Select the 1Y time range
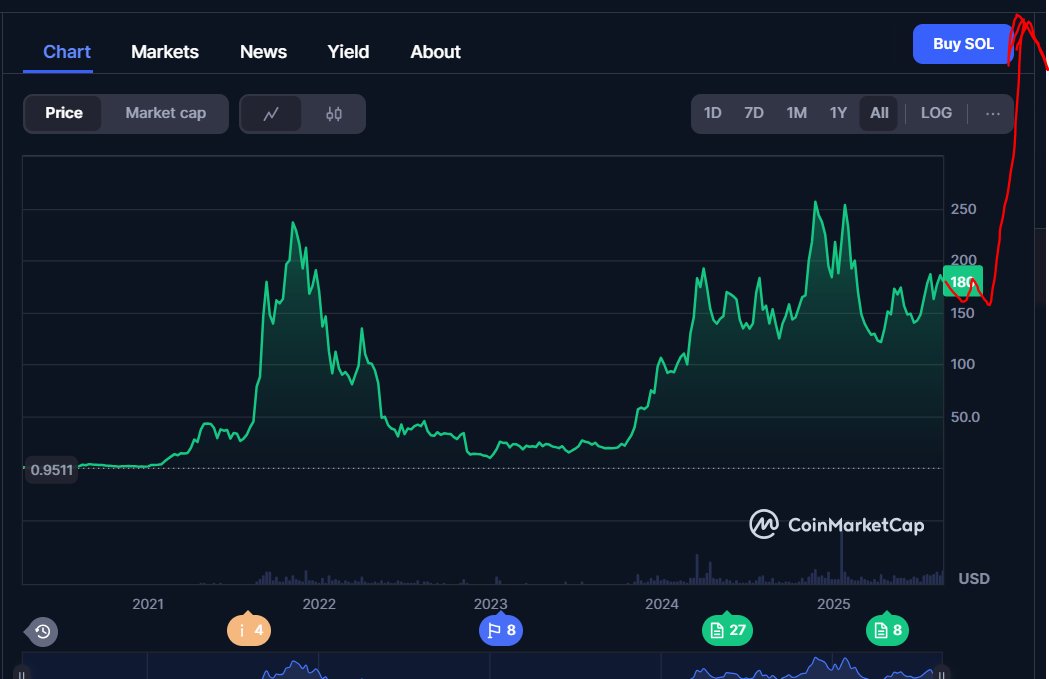The height and width of the screenshot is (679, 1049). tap(838, 113)
